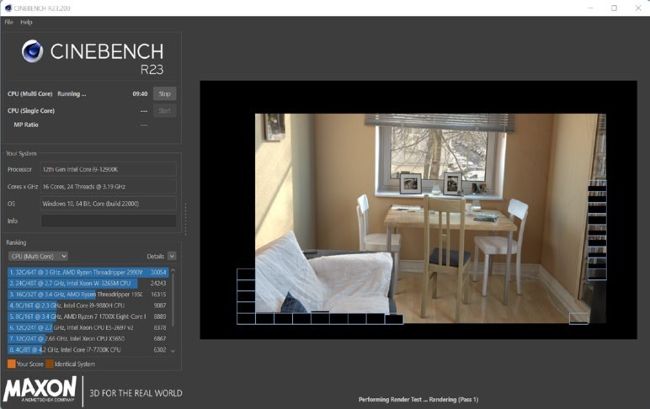
Task: Click the Cinebench app icon in title bar
Action: point(8,7)
